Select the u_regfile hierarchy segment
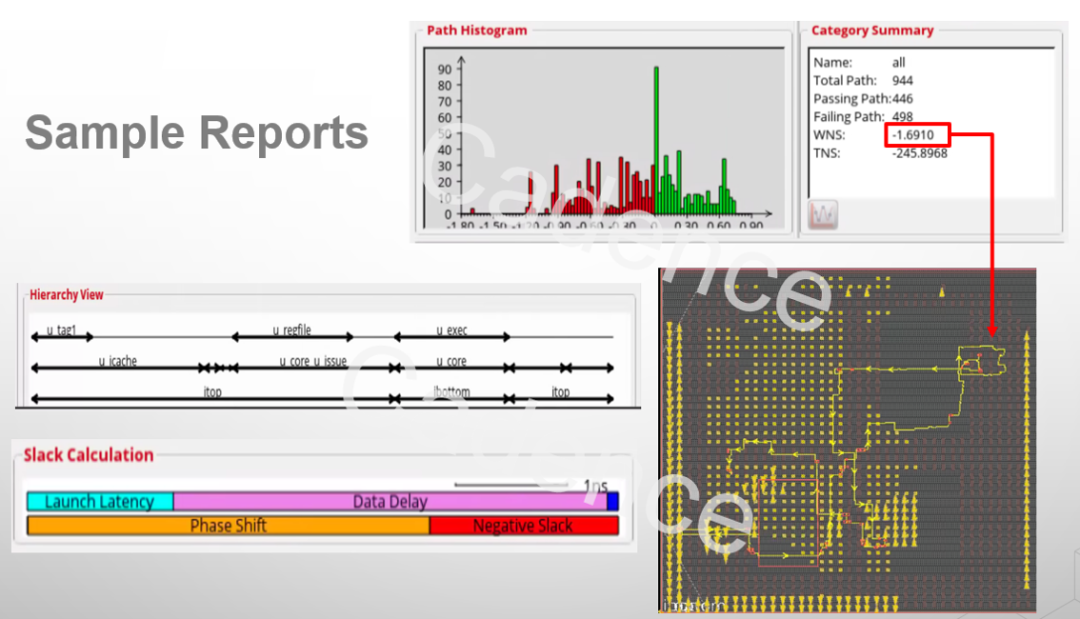This screenshot has height=619, width=1080. coord(292,336)
